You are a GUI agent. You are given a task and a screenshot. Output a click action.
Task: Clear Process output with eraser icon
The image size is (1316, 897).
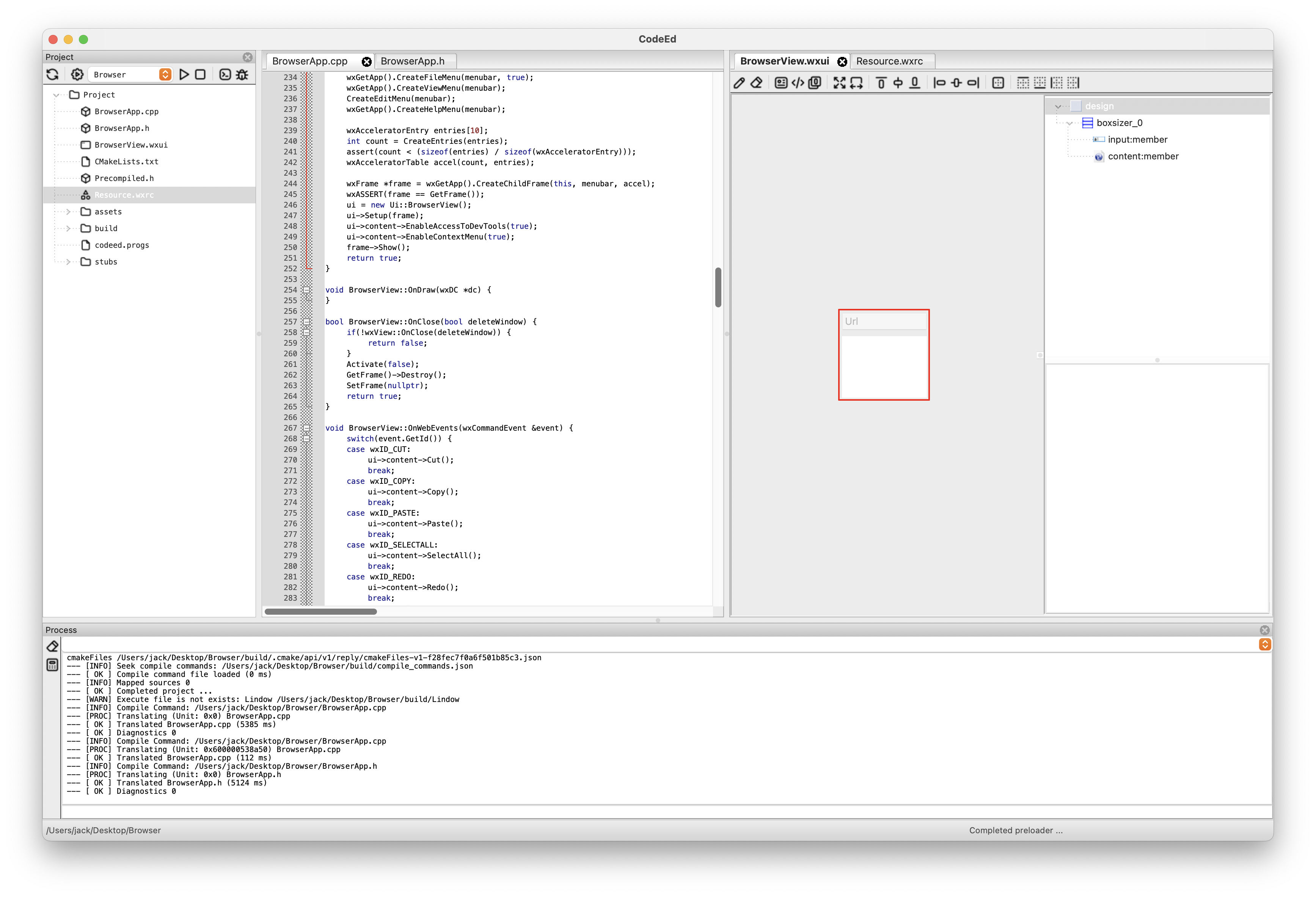[52, 646]
